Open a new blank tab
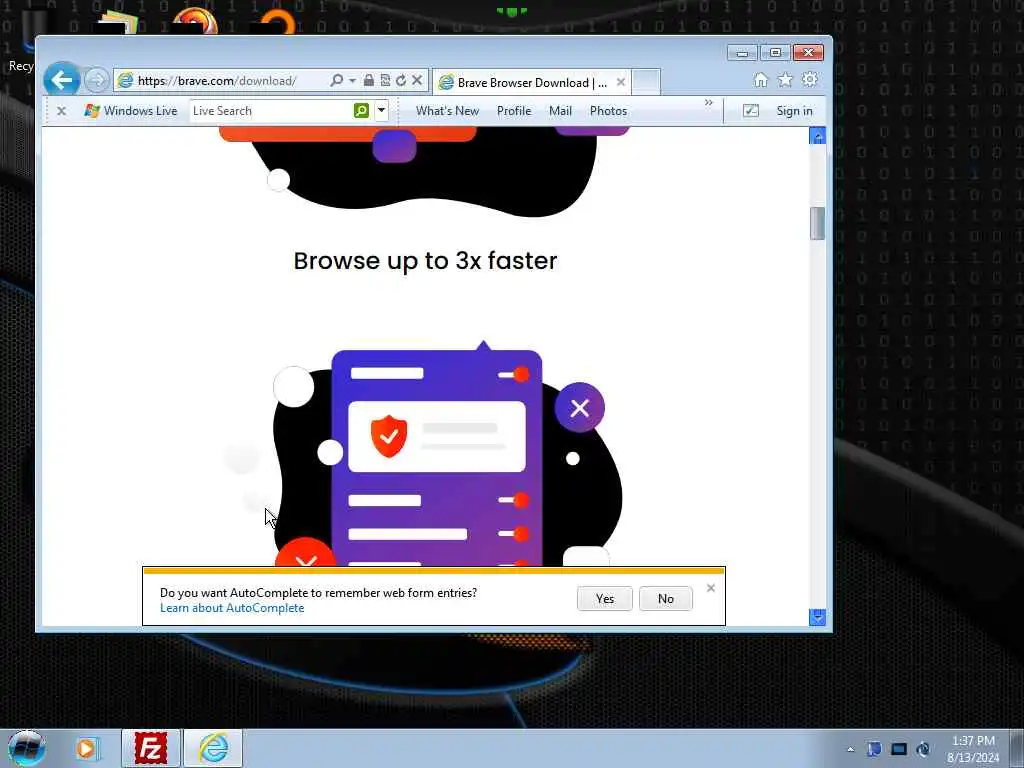This screenshot has width=1024, height=768. tap(646, 82)
